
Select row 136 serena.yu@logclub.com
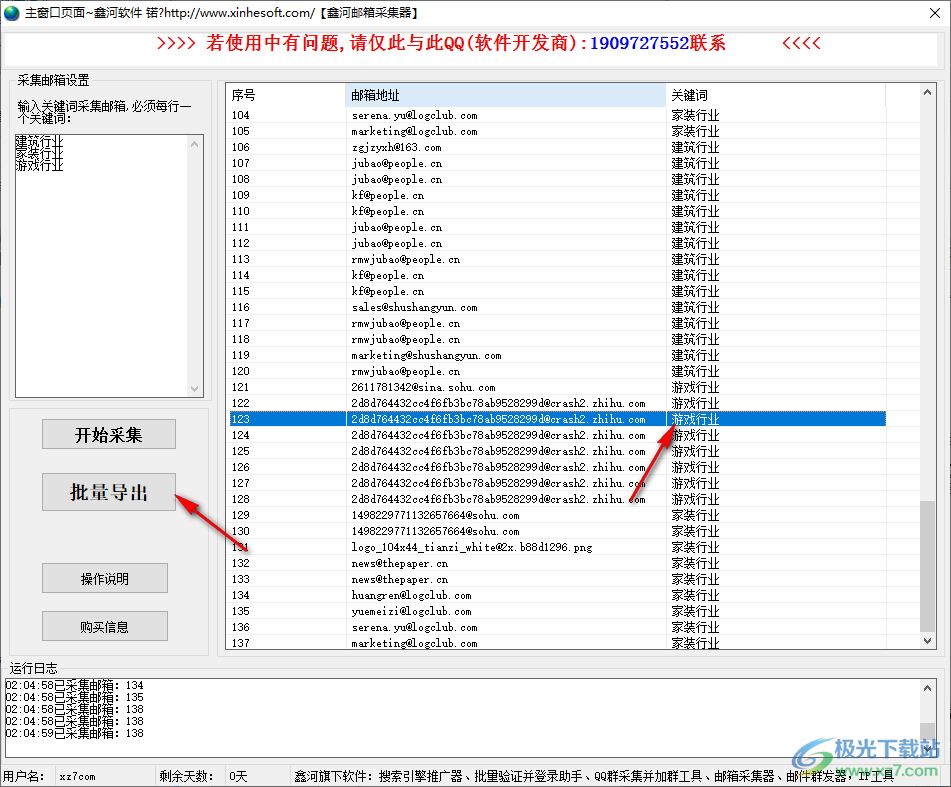[557, 628]
